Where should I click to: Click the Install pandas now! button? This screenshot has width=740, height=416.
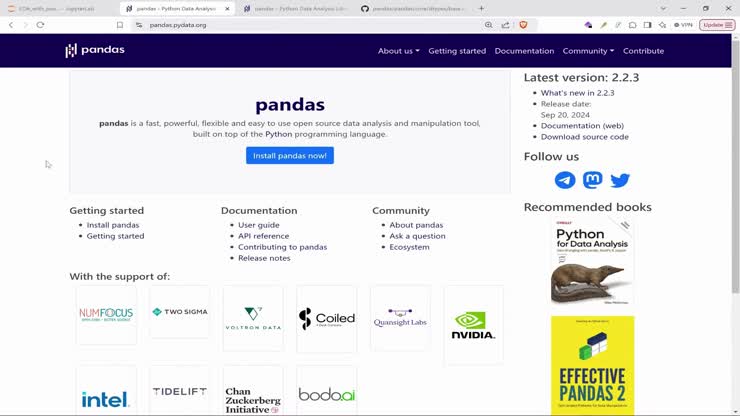click(x=290, y=156)
